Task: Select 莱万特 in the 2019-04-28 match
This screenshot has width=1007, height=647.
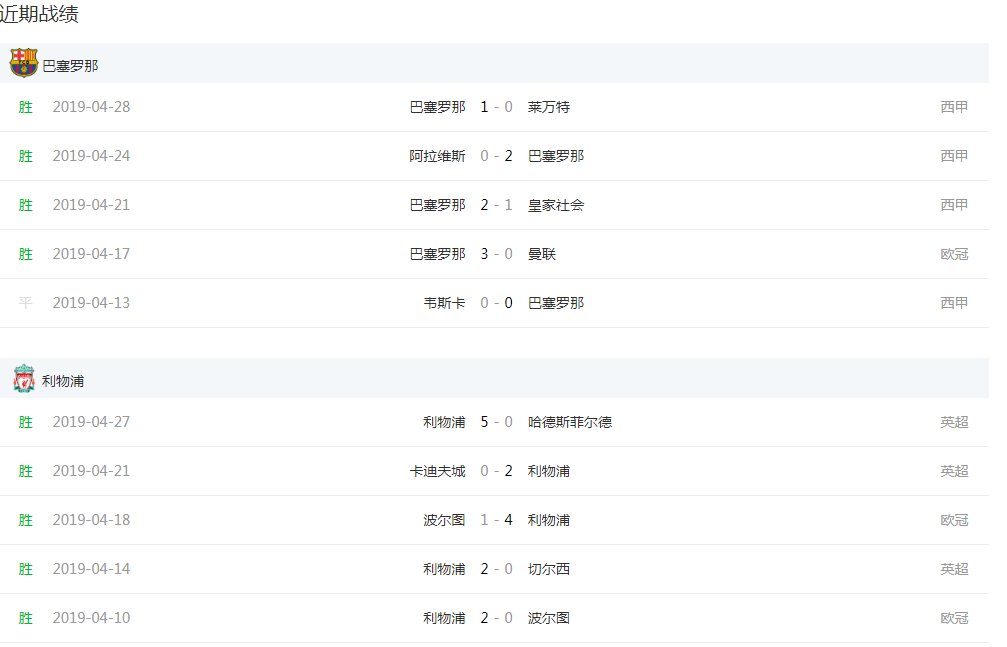Action: 549,107
